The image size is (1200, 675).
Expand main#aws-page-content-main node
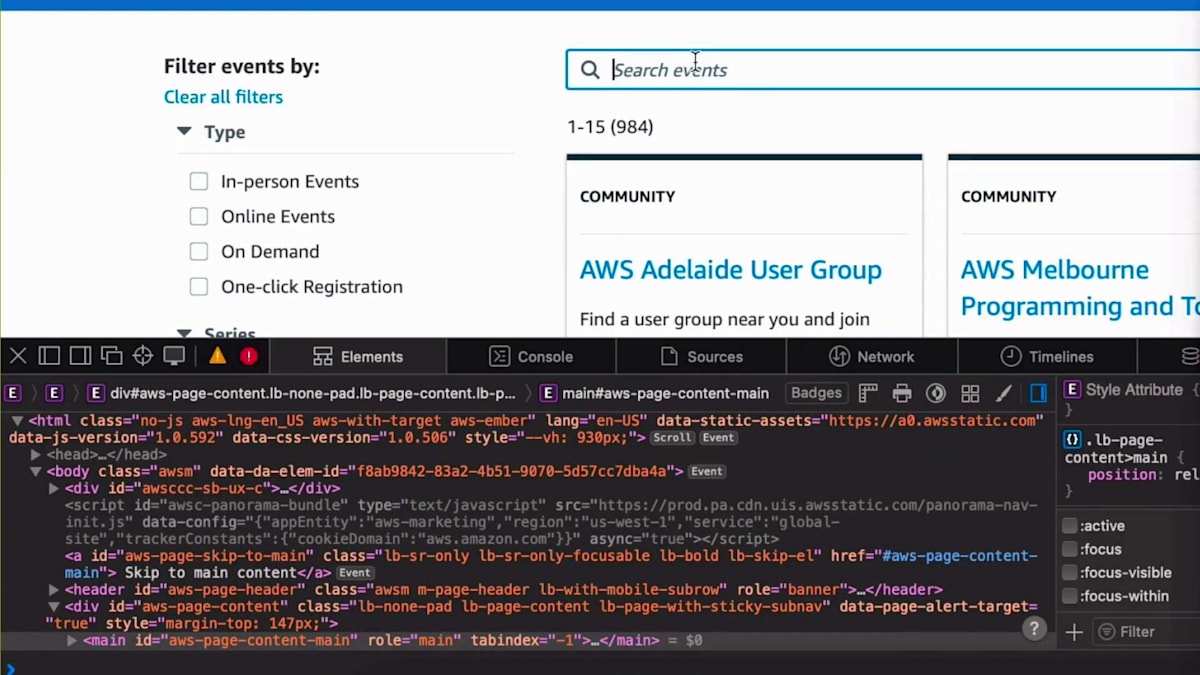[72, 640]
